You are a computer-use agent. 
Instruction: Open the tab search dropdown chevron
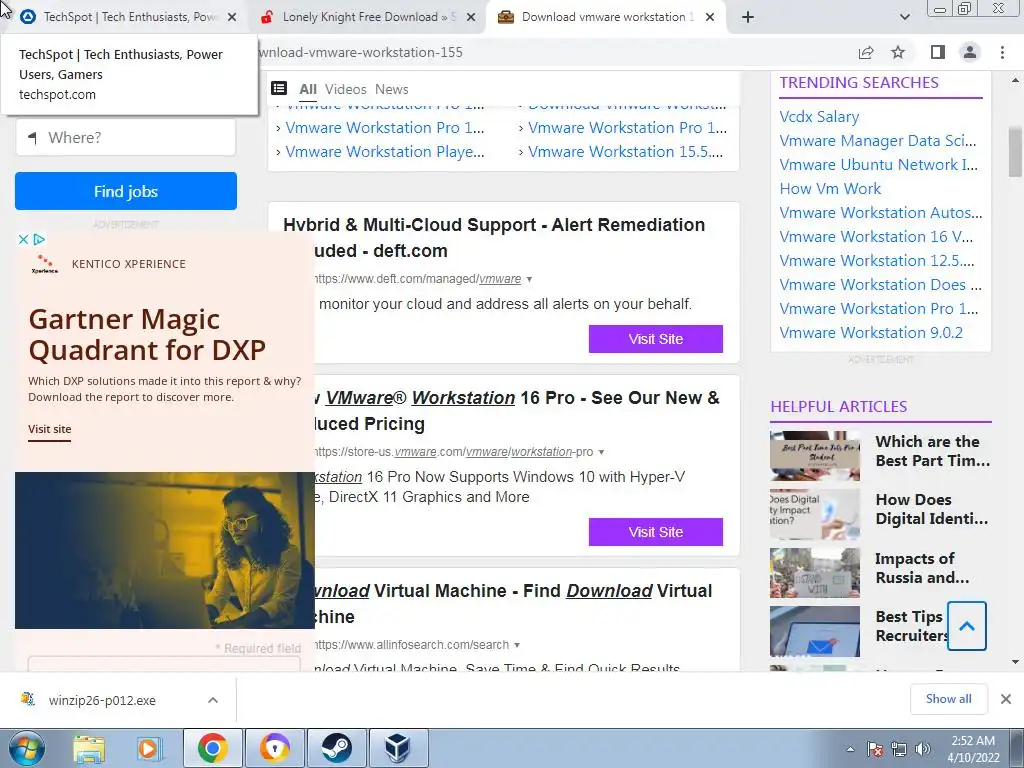(905, 18)
